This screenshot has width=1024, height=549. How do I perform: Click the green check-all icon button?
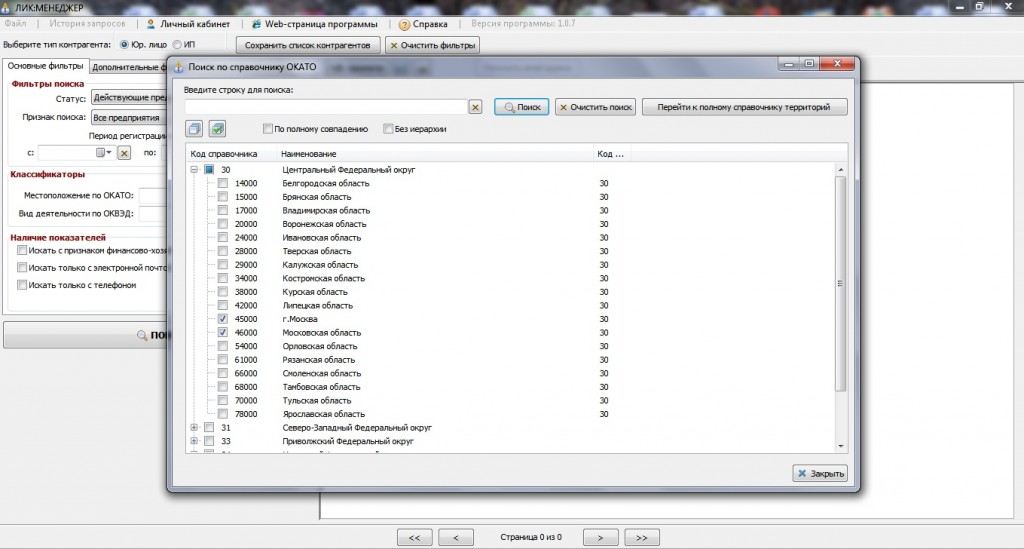click(217, 129)
